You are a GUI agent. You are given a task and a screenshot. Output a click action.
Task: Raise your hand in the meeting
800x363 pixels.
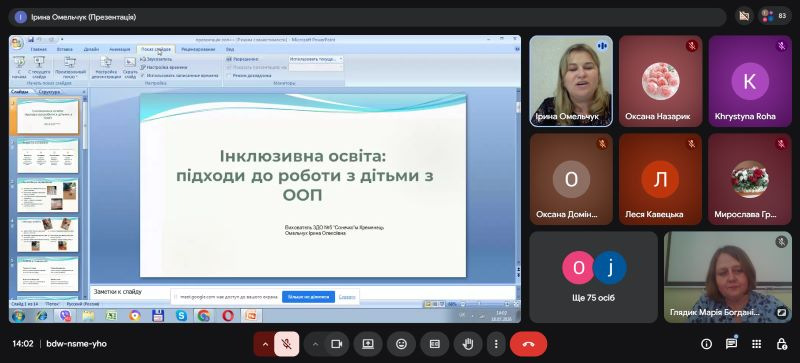pyautogui.click(x=468, y=344)
